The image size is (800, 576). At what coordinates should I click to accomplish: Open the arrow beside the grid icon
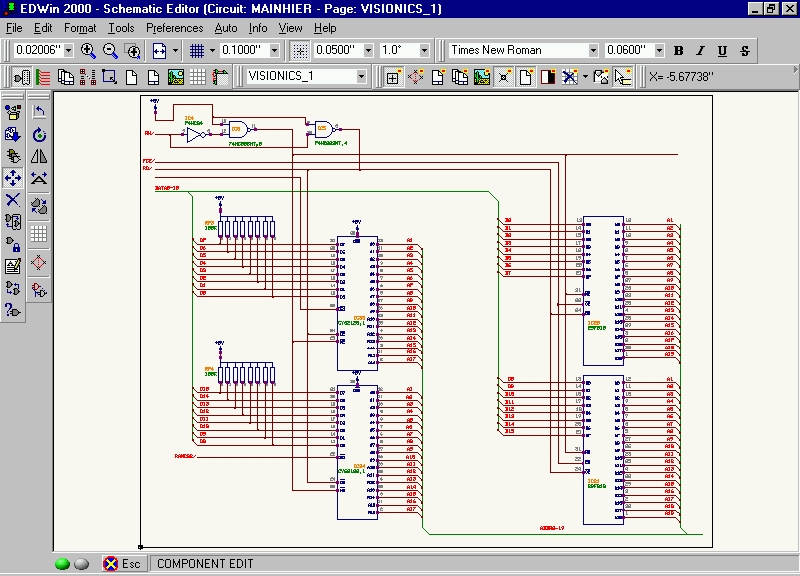212,51
